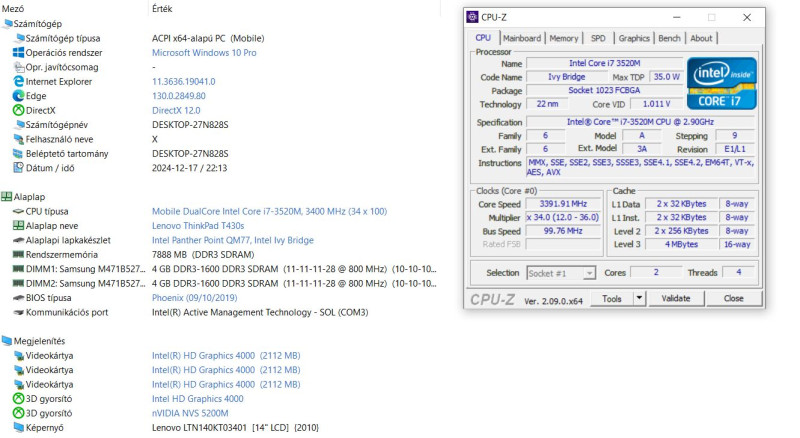This screenshot has height=438, width=800.
Task: Click the Intel Core i7 logo badge
Action: [721, 84]
